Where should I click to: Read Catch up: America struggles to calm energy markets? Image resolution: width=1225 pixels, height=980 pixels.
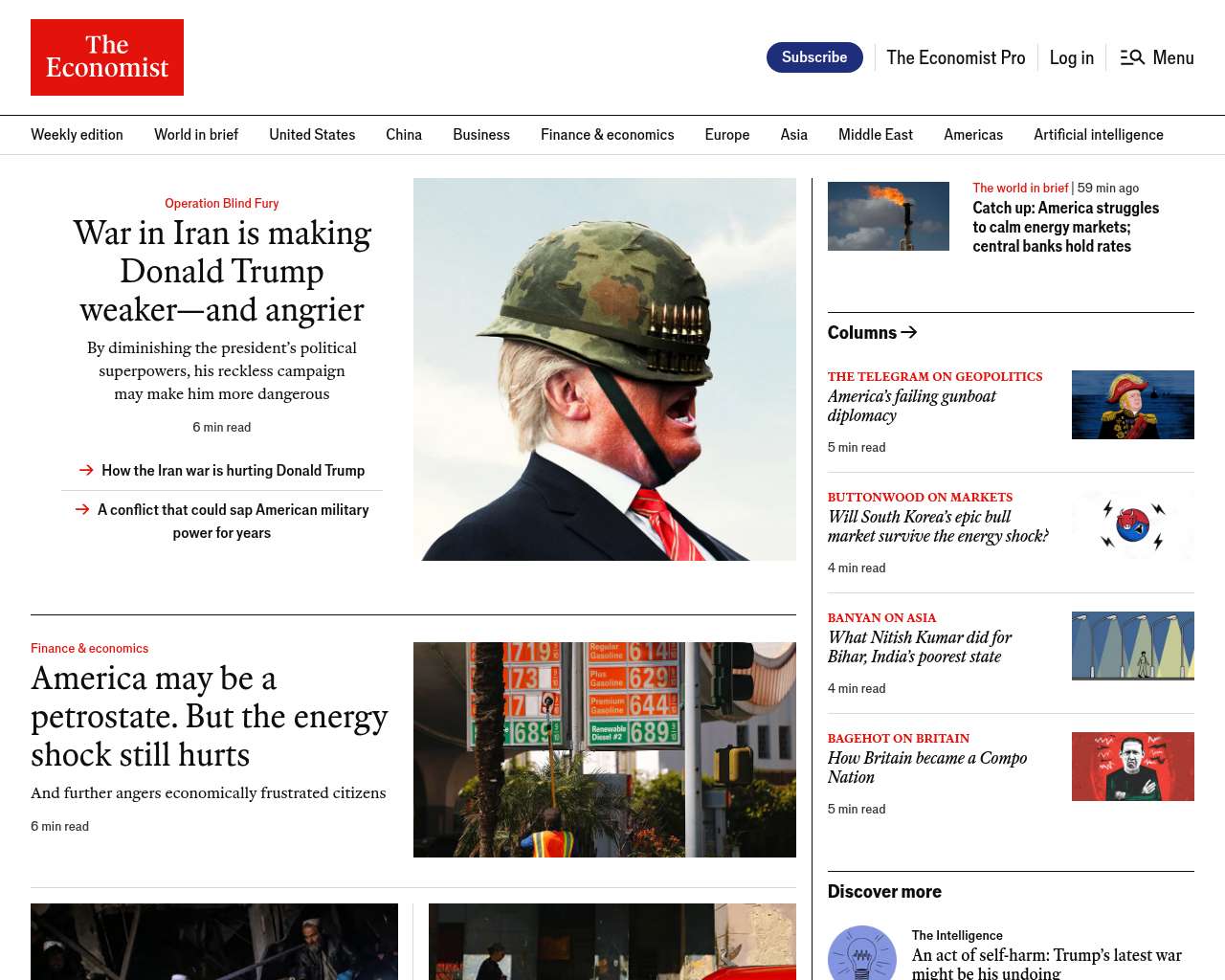pyautogui.click(x=1066, y=227)
